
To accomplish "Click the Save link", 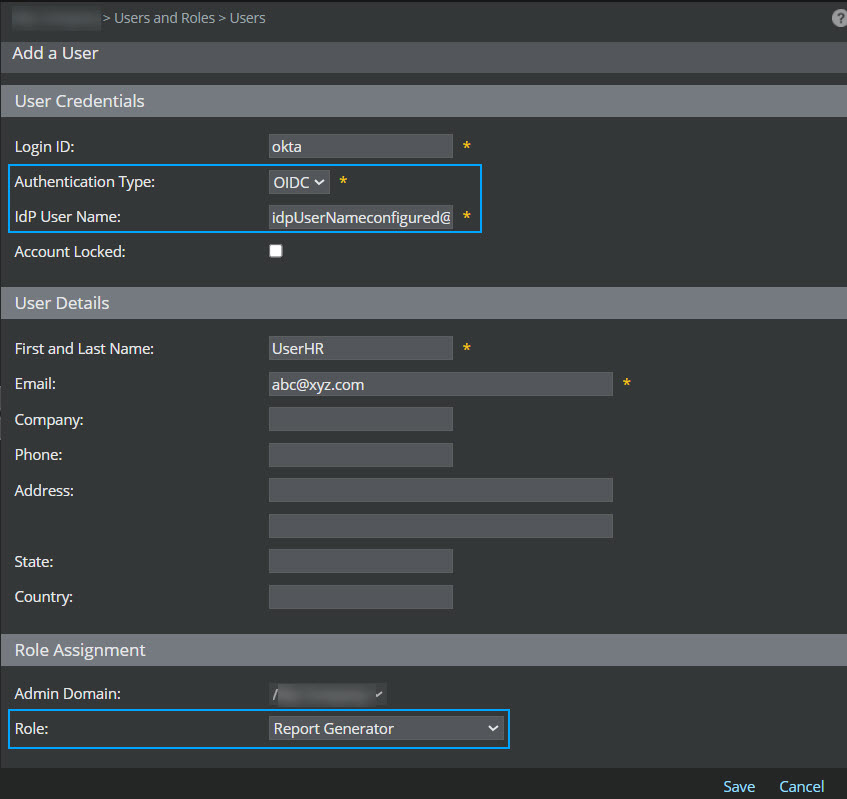I will pos(739,786).
